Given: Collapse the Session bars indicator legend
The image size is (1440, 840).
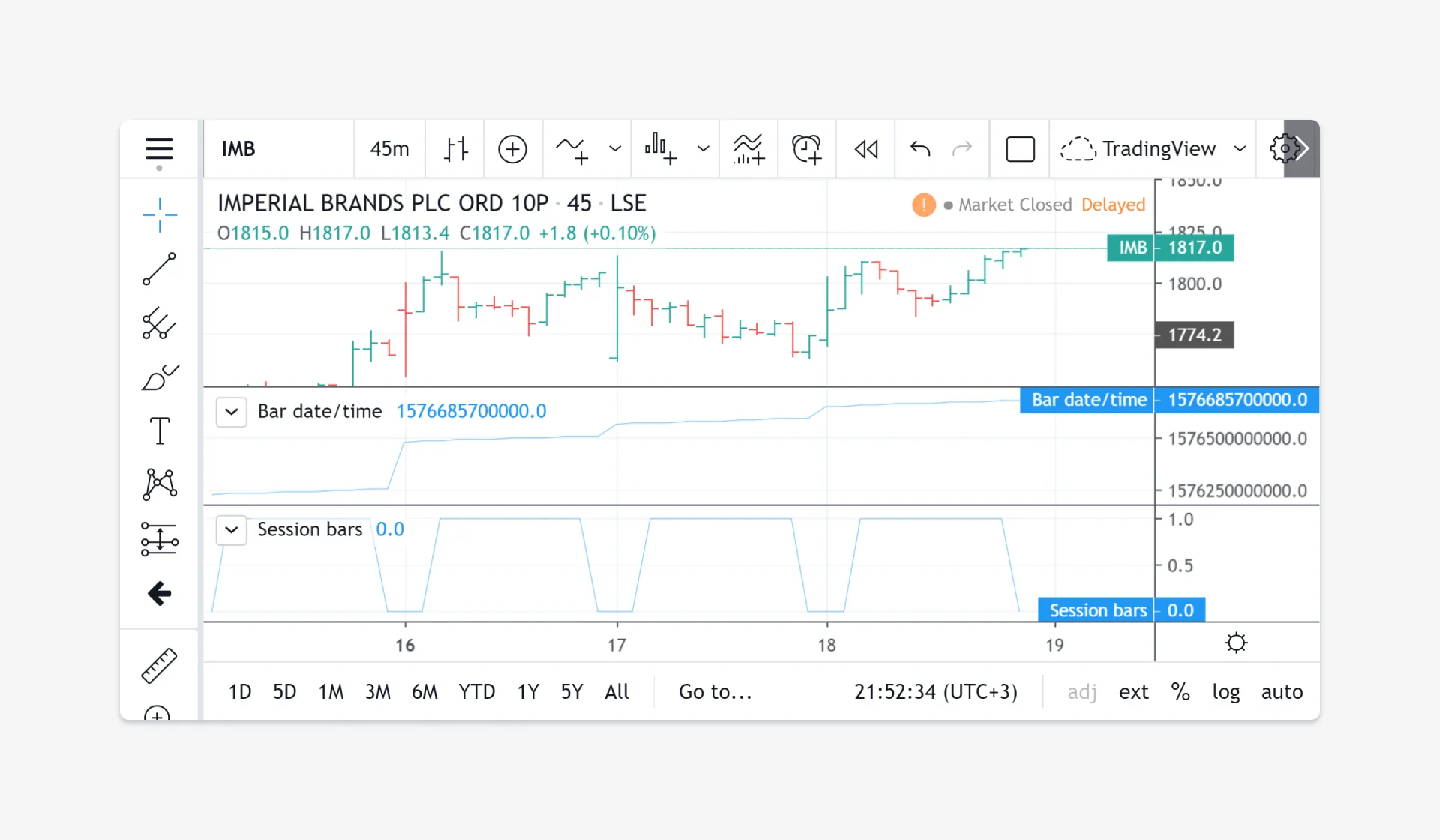Looking at the screenshot, I should (232, 530).
